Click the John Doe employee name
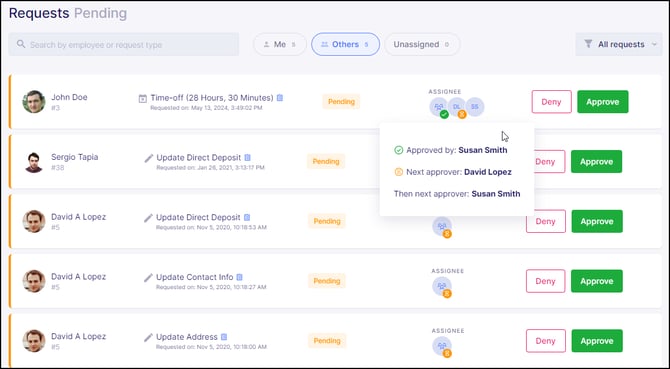The image size is (670, 369). [69, 97]
